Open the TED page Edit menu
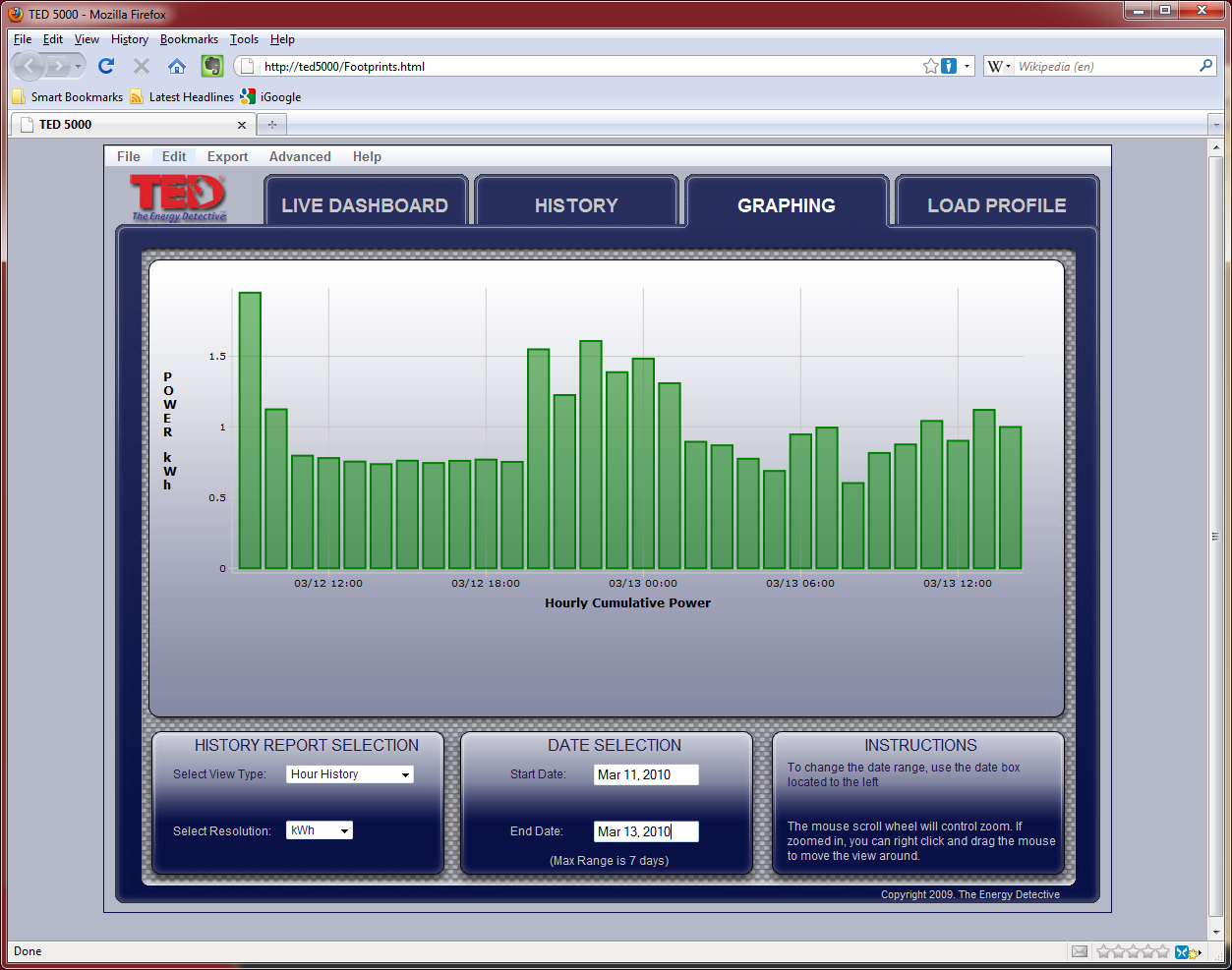This screenshot has width=1232, height=970. coord(174,156)
